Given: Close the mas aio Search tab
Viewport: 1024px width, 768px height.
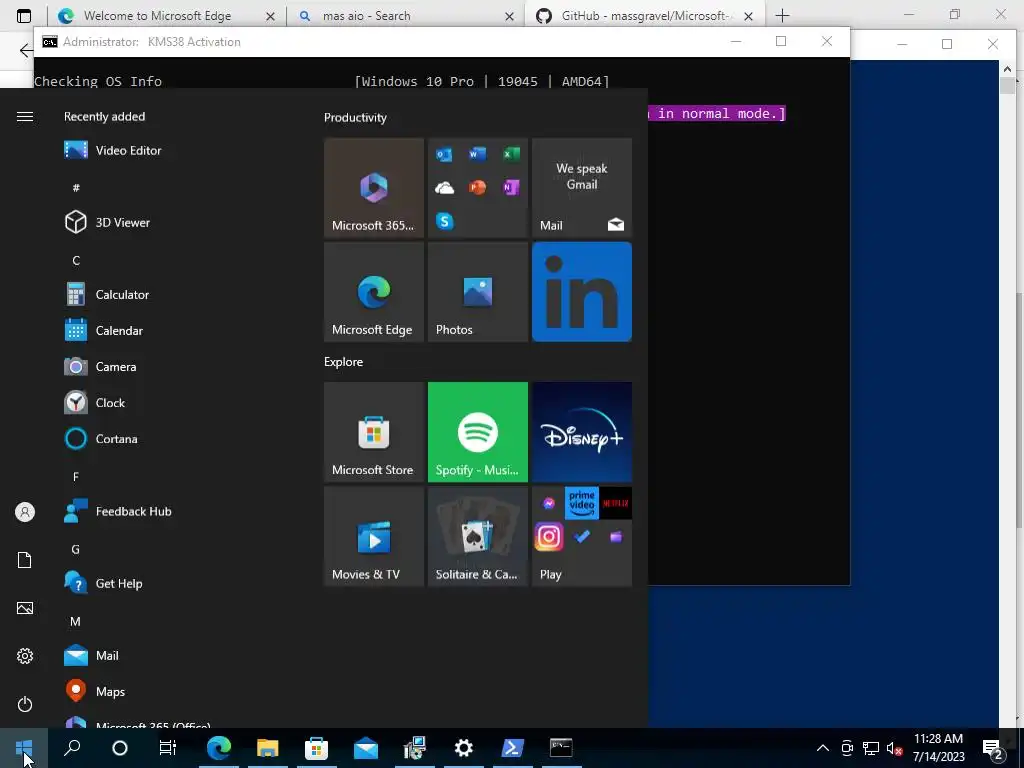Looking at the screenshot, I should [x=509, y=16].
